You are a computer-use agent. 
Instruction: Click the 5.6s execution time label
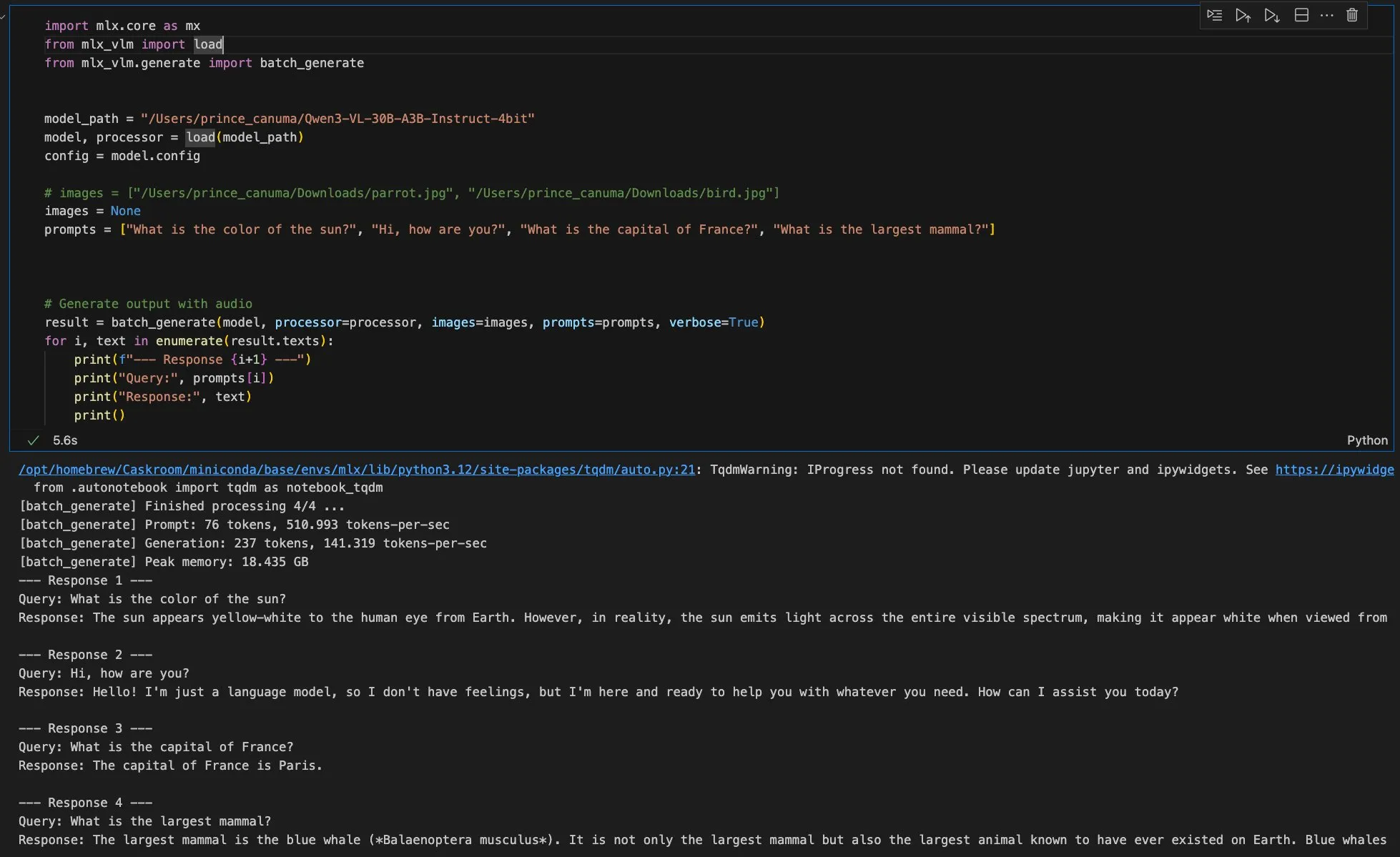(65, 440)
